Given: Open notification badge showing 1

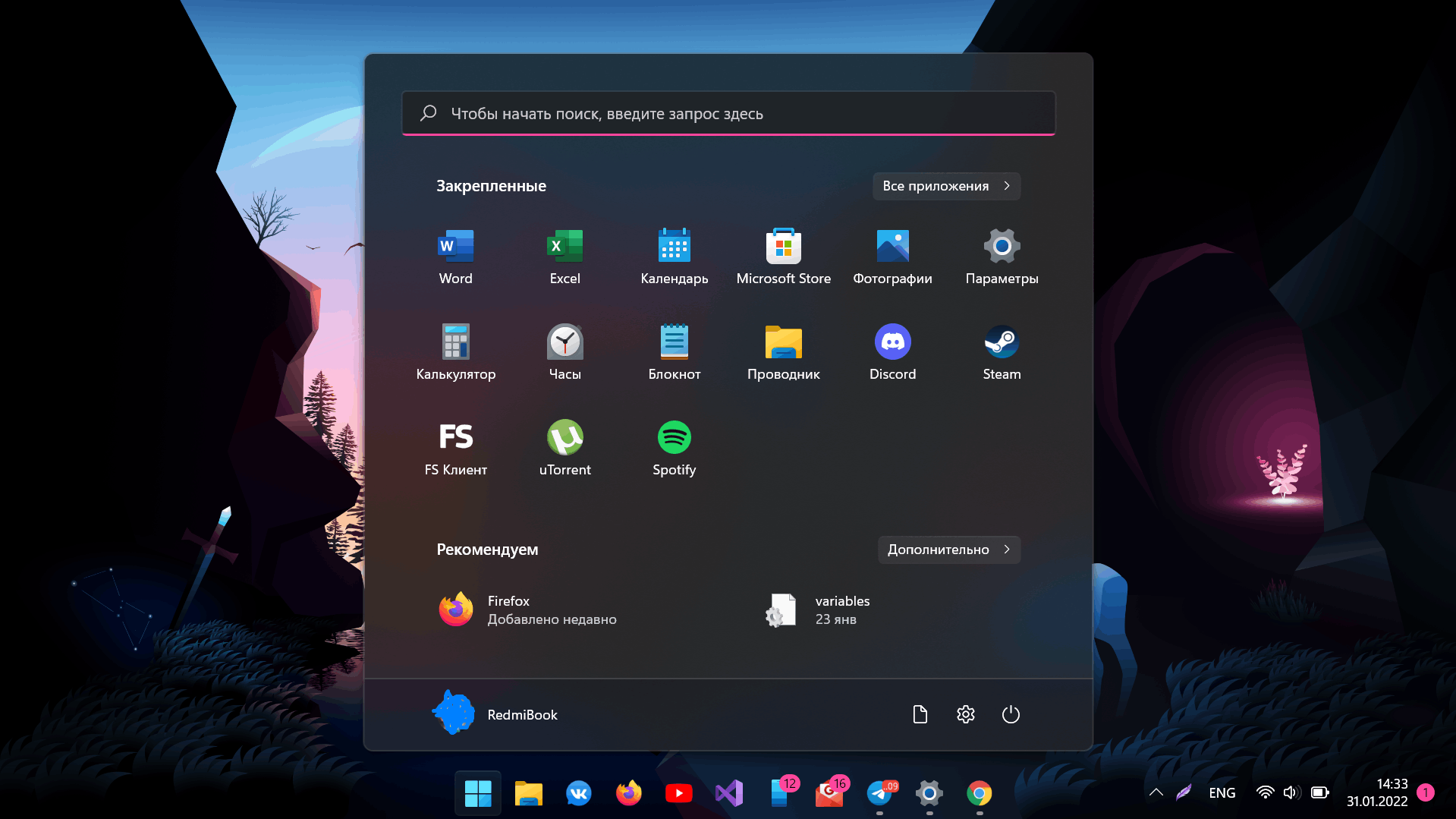Looking at the screenshot, I should (x=1426, y=792).
